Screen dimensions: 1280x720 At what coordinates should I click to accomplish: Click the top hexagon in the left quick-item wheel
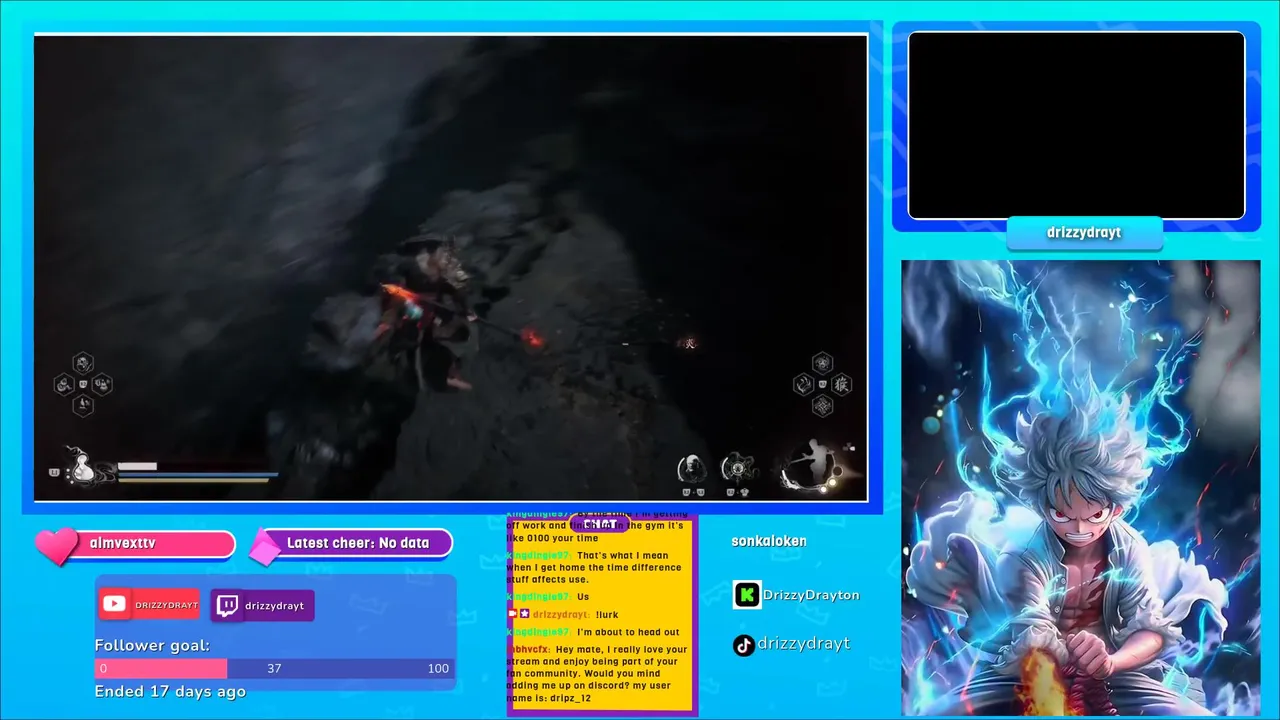pos(83,362)
